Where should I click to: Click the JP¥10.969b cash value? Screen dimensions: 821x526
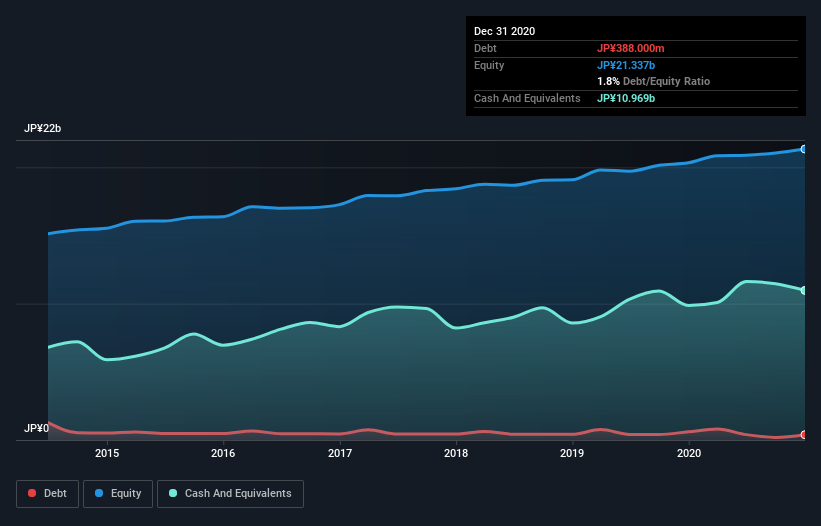(626, 98)
